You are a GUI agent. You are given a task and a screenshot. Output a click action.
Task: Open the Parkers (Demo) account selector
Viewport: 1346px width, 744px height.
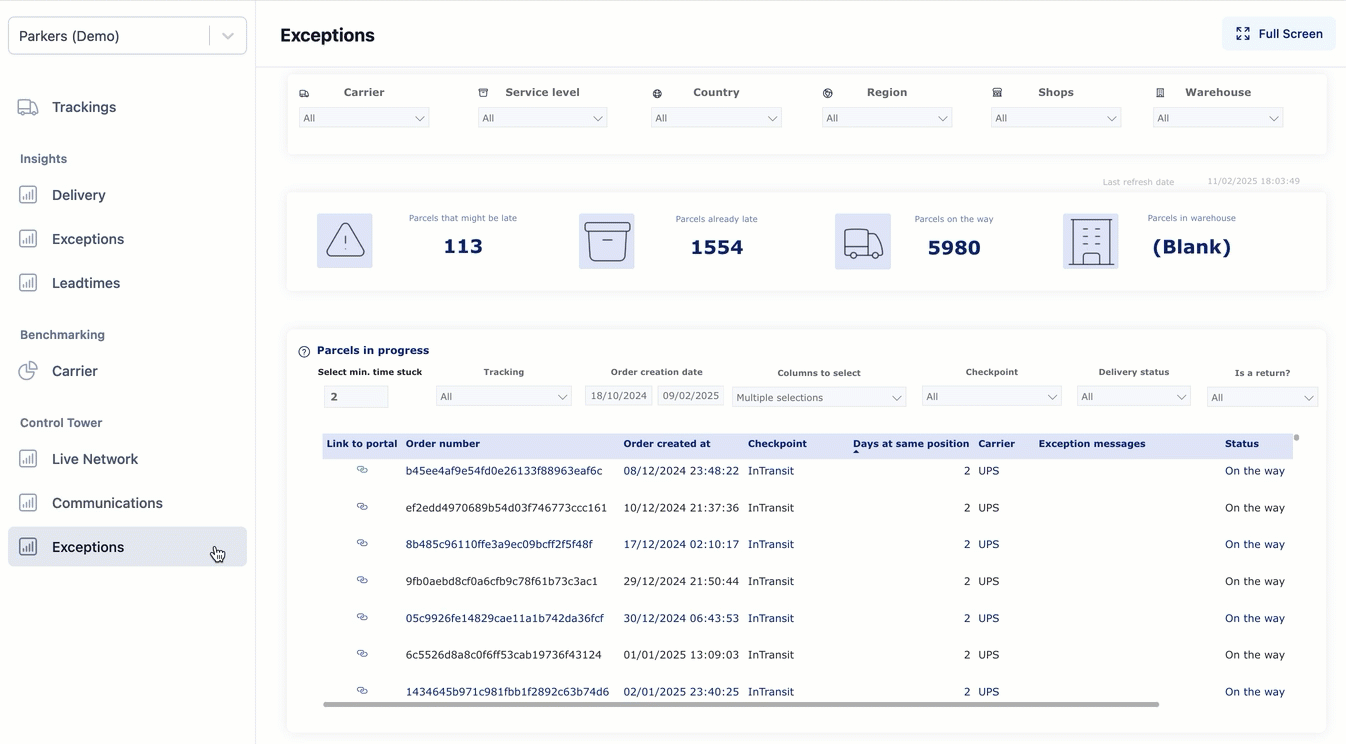point(127,34)
